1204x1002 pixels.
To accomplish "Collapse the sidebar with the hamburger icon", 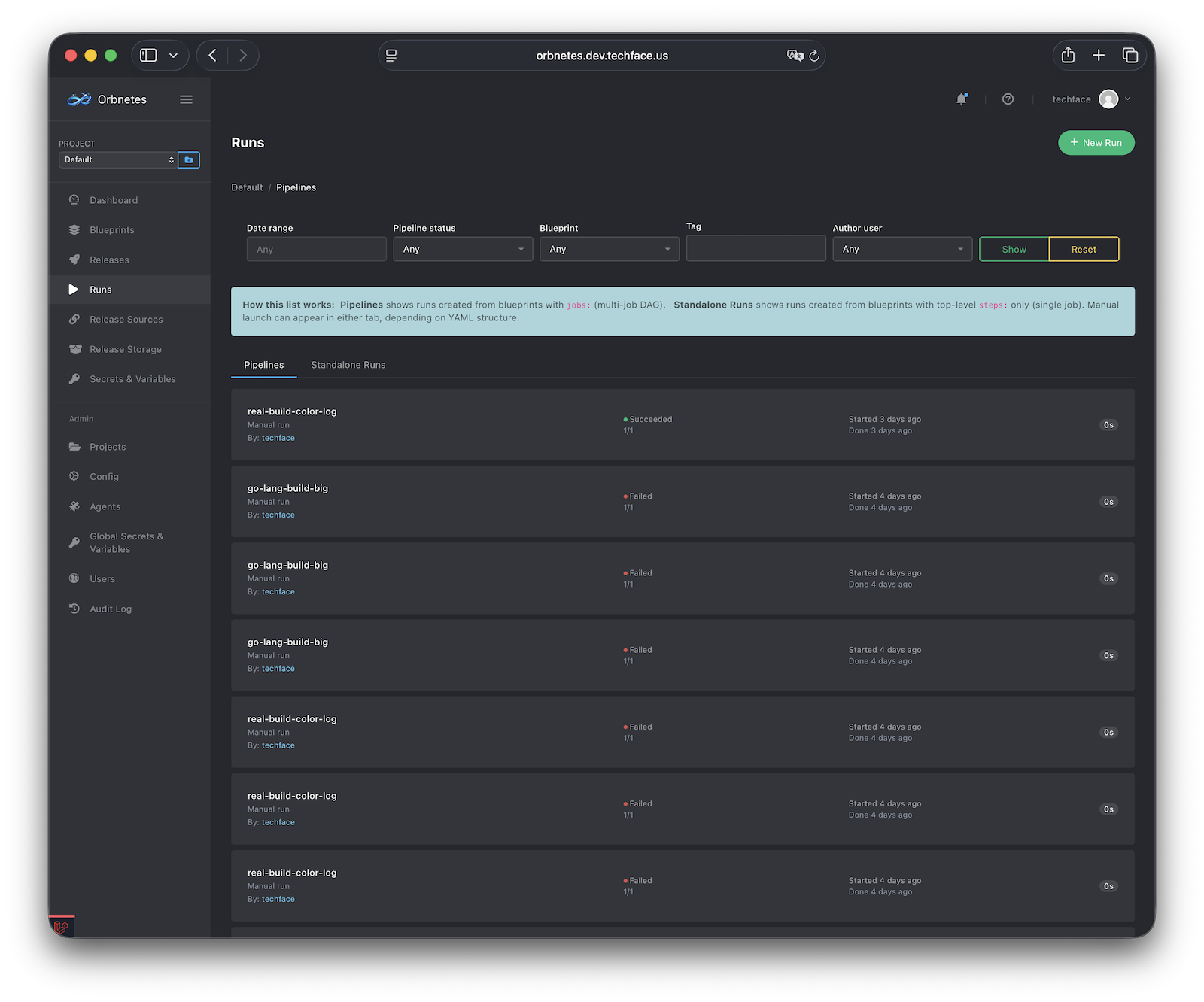I will pos(186,99).
